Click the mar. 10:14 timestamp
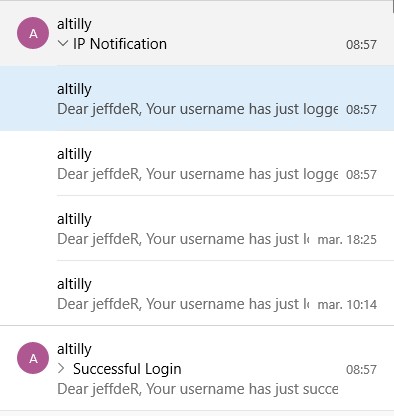The width and height of the screenshot is (394, 416). (347, 304)
